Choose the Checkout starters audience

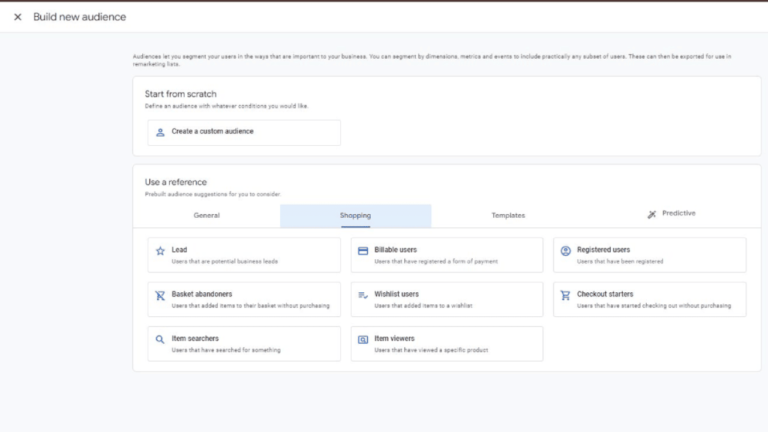tap(650, 299)
